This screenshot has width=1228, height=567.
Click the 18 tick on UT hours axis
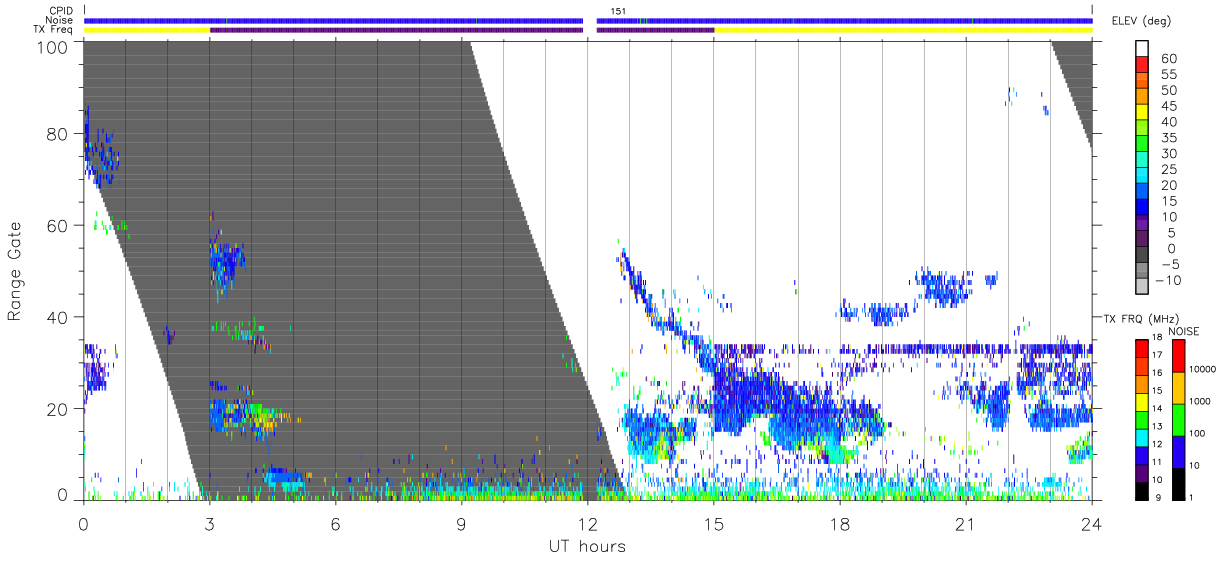840,523
